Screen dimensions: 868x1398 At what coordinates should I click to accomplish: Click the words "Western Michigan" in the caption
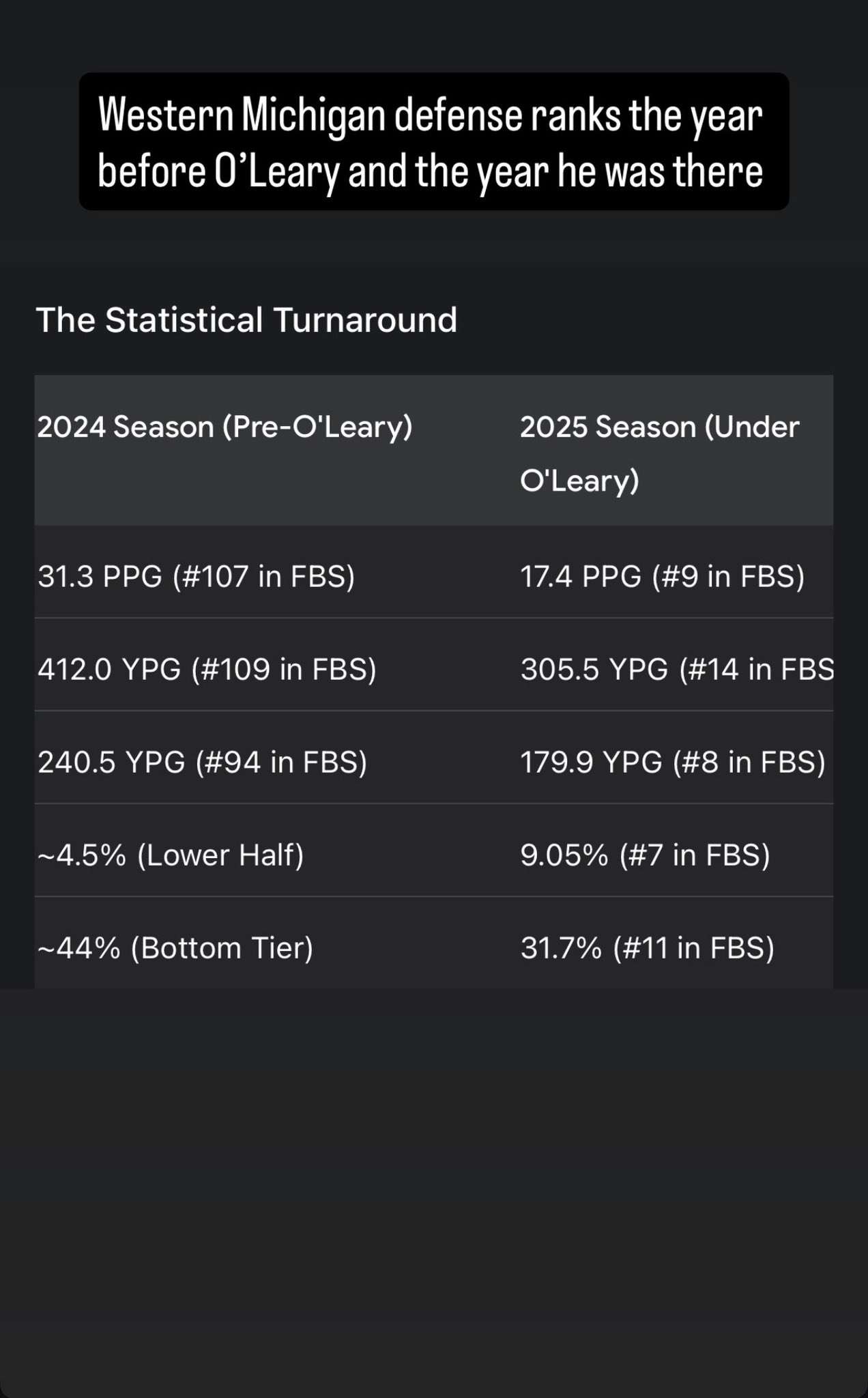coord(242,115)
